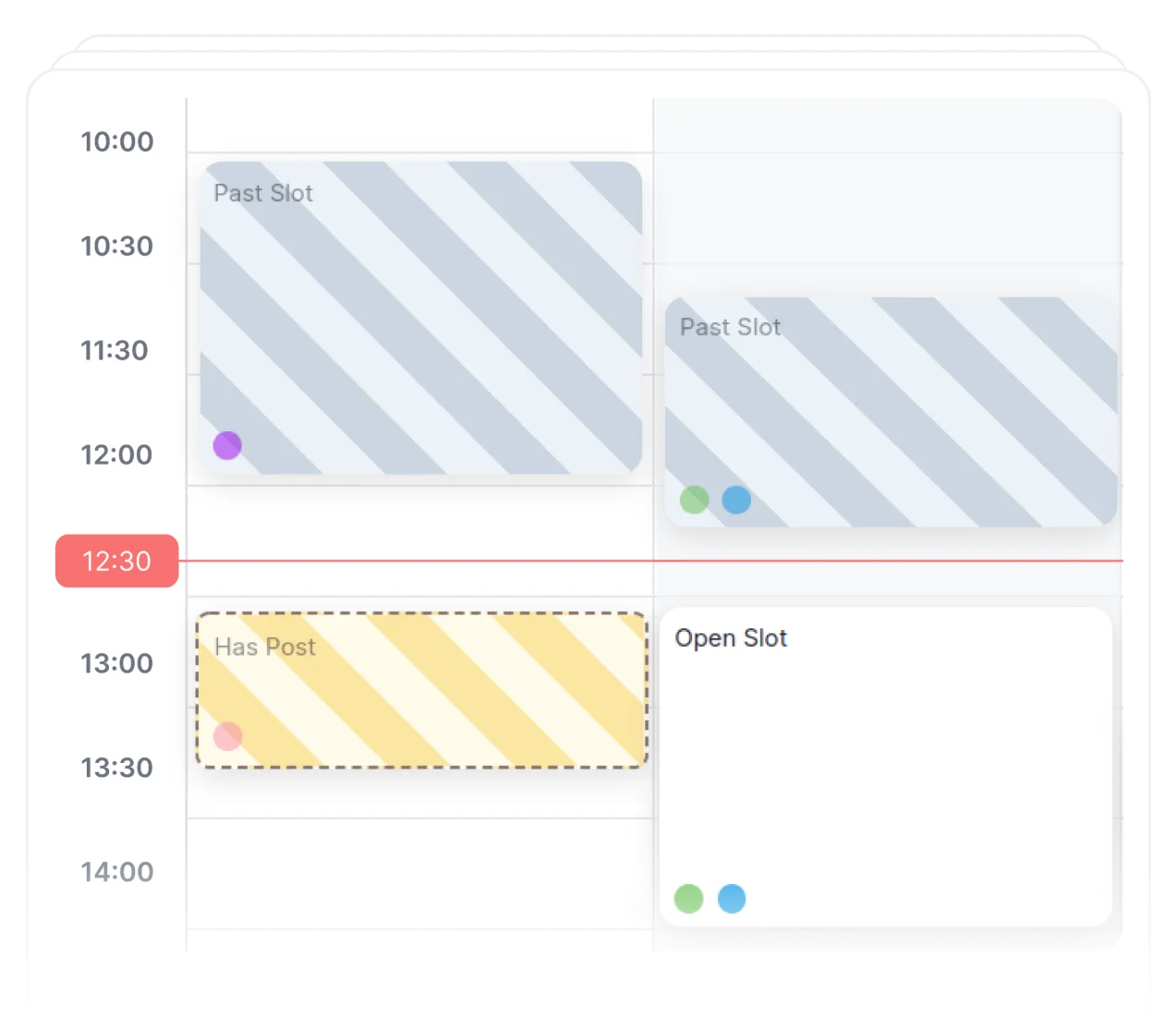This screenshot has height=1017, width=1176.
Task: Select the green dot in the Open Slot
Action: 688,898
